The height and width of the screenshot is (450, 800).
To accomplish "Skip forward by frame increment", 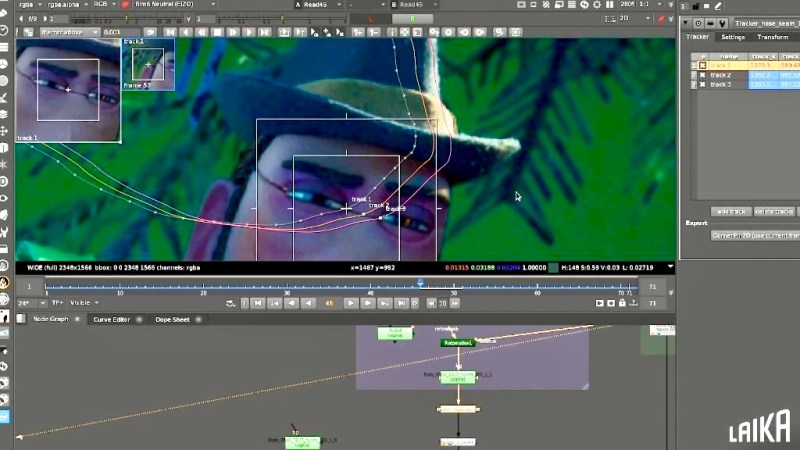I will click(x=454, y=303).
